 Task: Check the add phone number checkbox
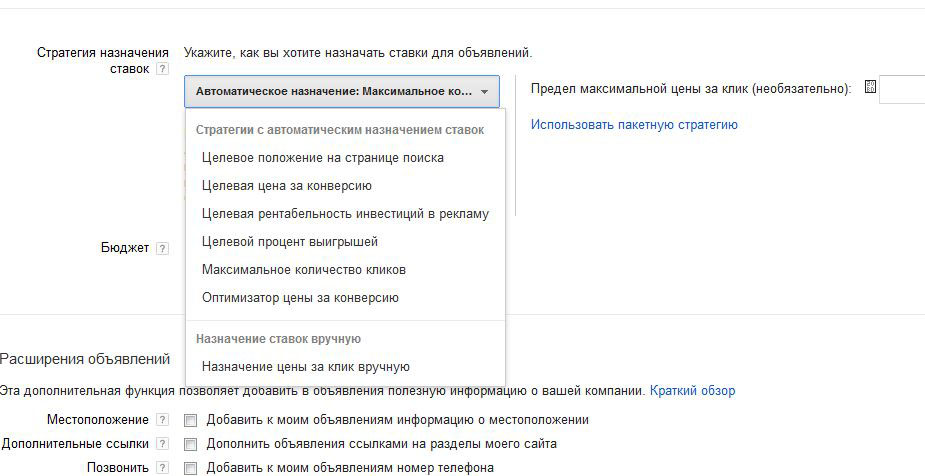(x=191, y=468)
